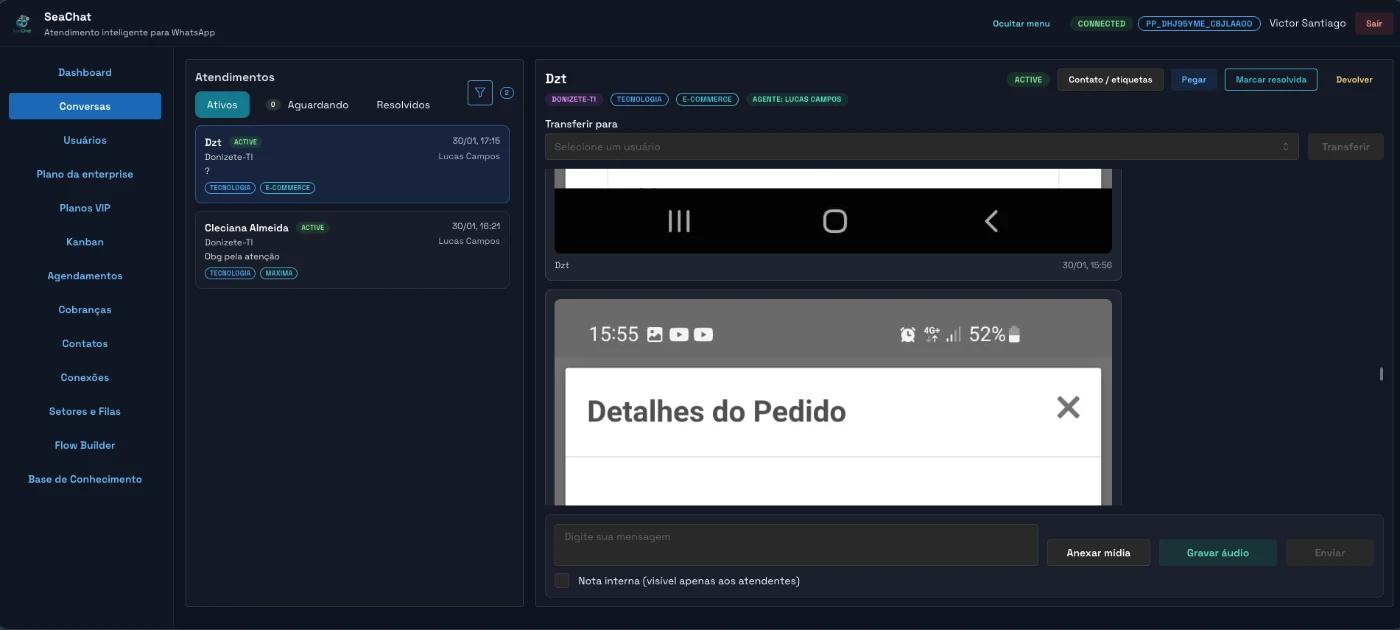Switch to the Resolvidos tab
This screenshot has width=1400, height=630.
pos(403,105)
